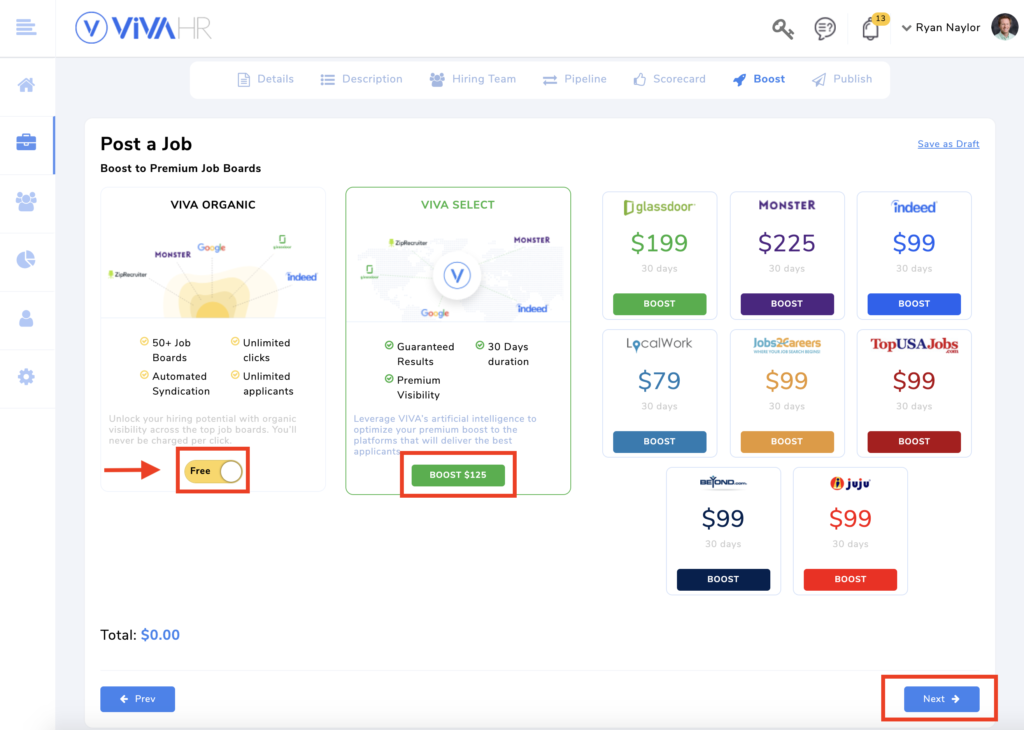Click the Next button
The width and height of the screenshot is (1024, 730).
pos(941,699)
